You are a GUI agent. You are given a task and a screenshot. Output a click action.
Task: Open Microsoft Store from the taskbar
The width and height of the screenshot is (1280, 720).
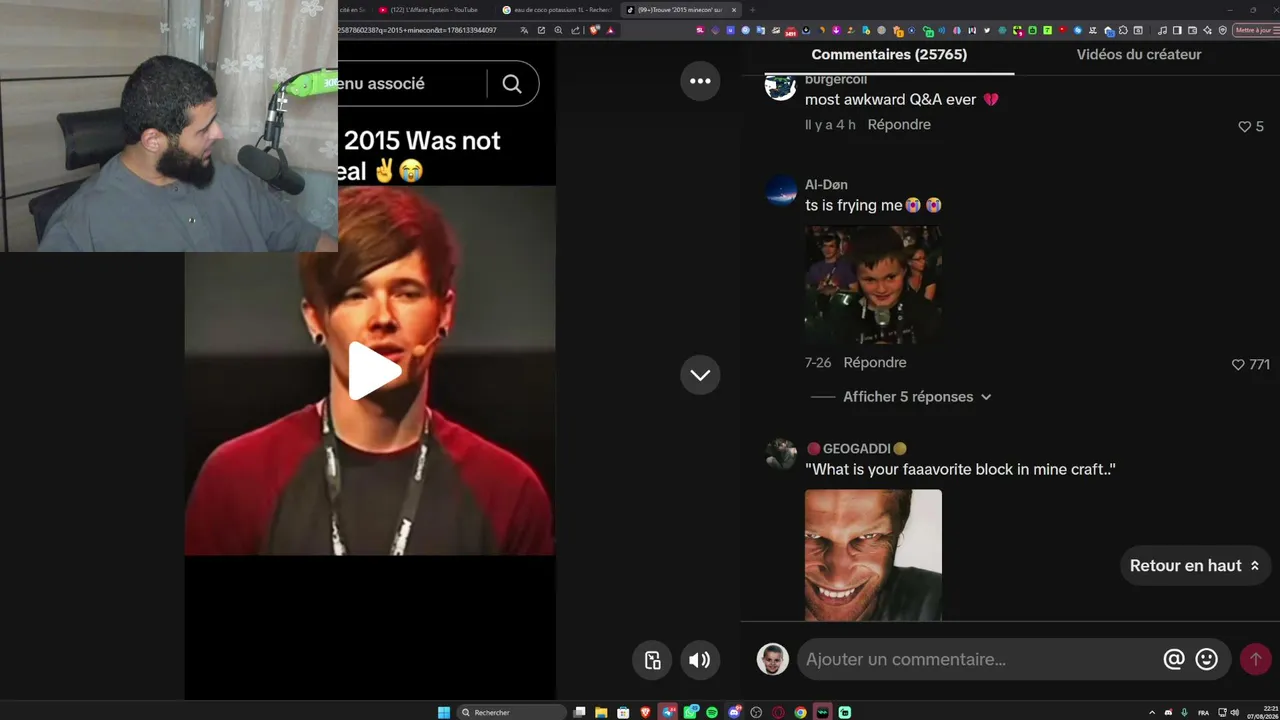click(623, 712)
